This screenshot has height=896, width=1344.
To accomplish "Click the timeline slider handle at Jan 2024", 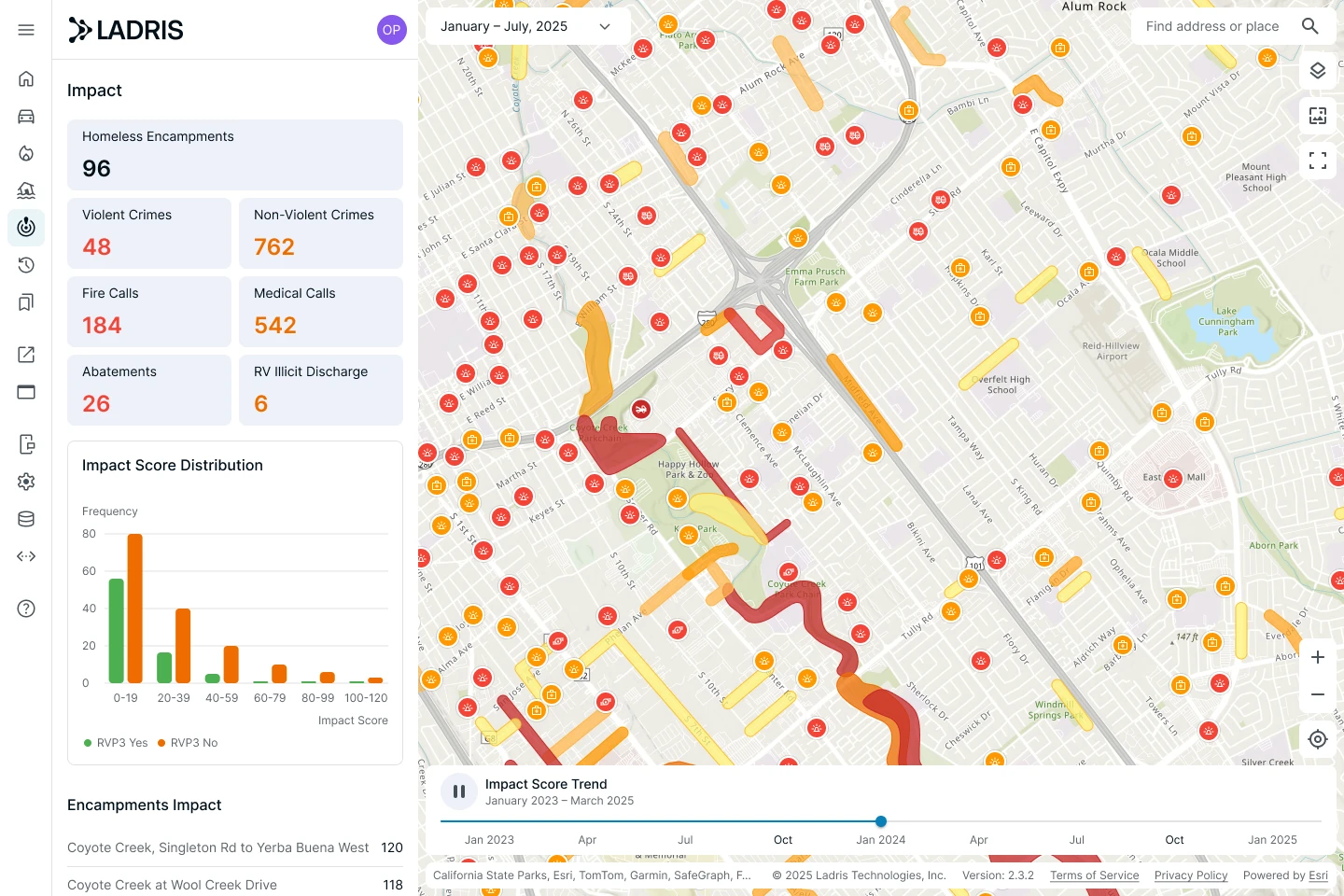I will (x=880, y=821).
